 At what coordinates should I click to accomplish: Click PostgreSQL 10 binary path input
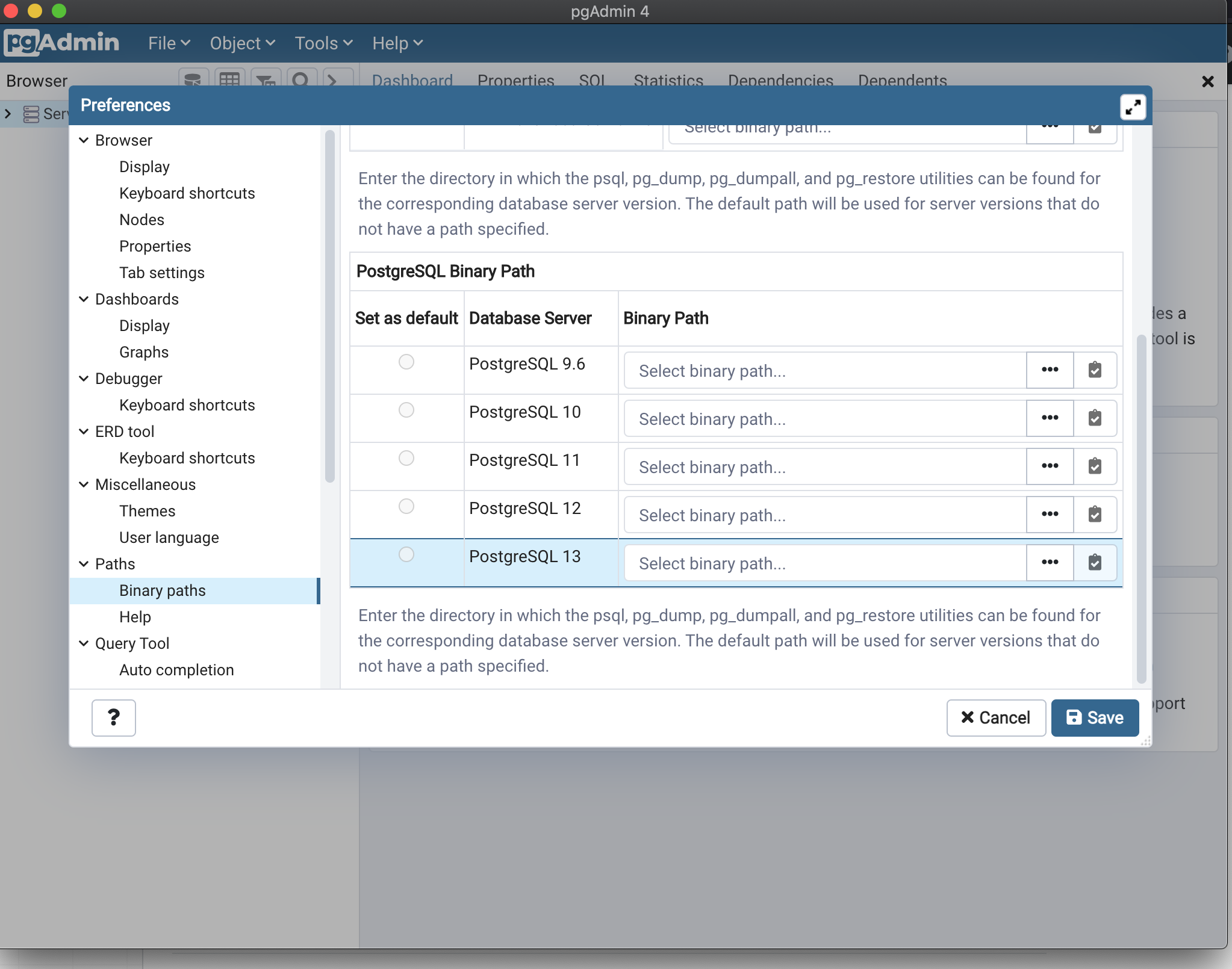click(x=824, y=418)
